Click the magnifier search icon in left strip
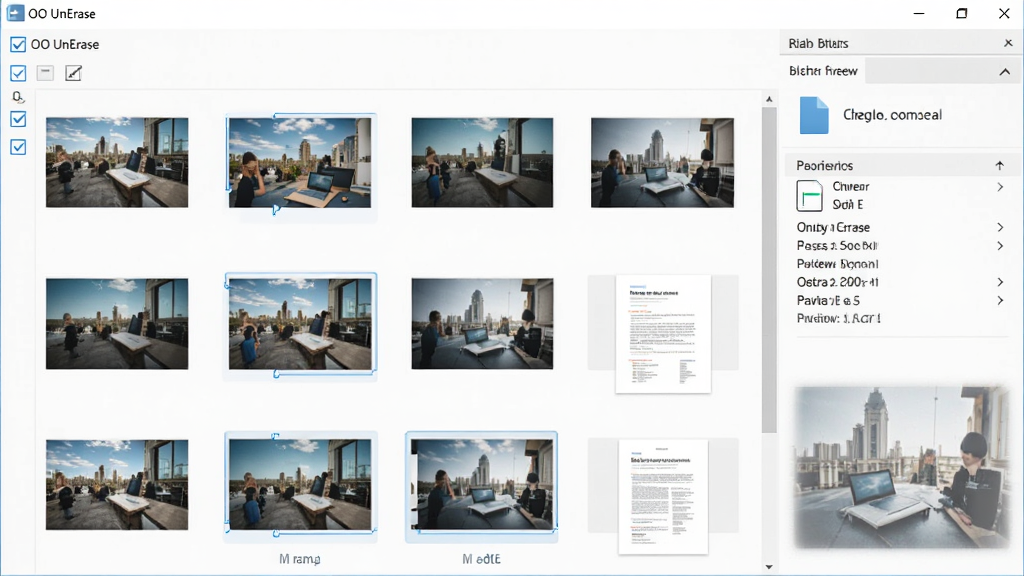The height and width of the screenshot is (576, 1024). pyautogui.click(x=18, y=97)
